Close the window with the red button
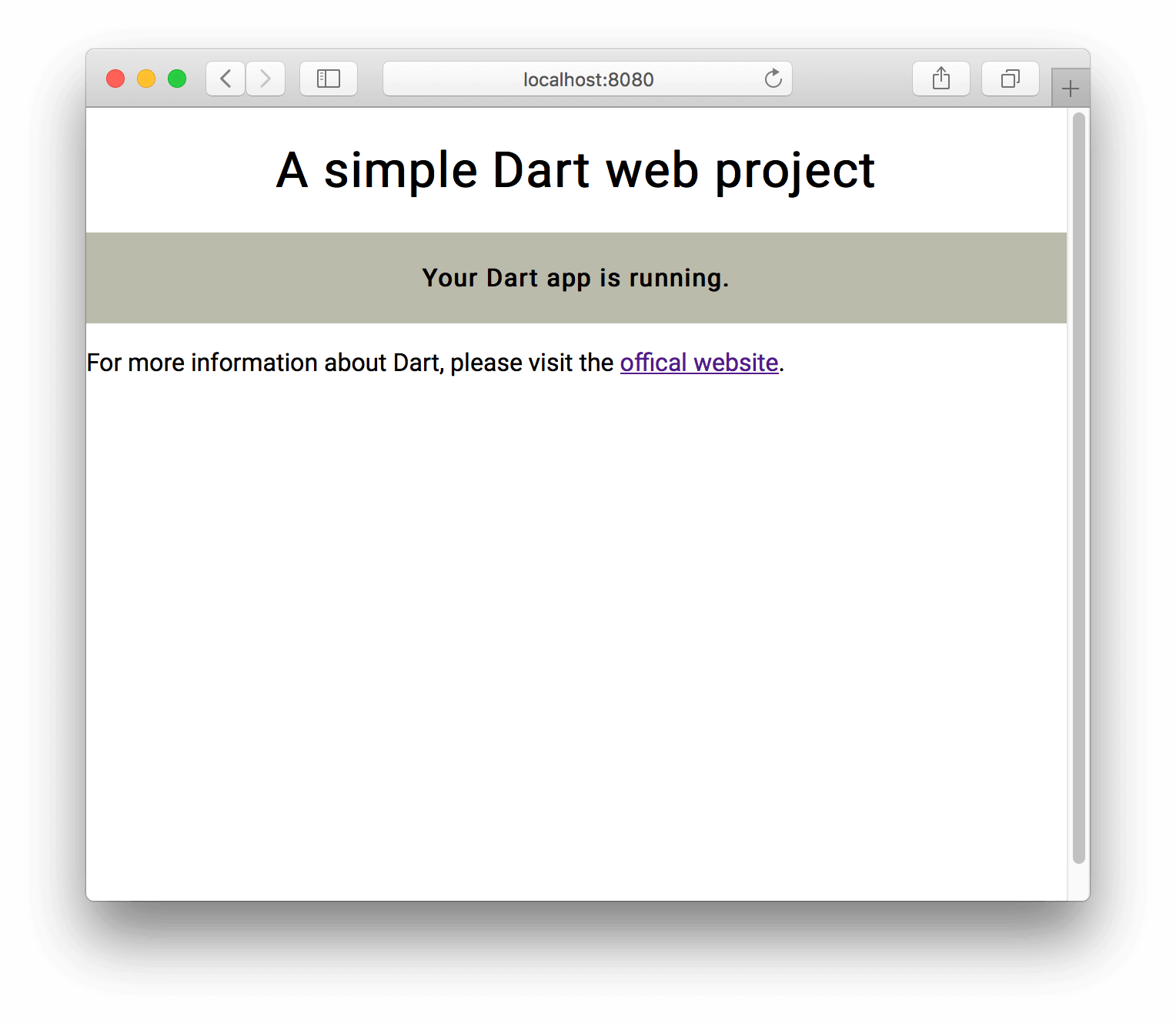The width and height of the screenshot is (1176, 1024). pyautogui.click(x=115, y=79)
